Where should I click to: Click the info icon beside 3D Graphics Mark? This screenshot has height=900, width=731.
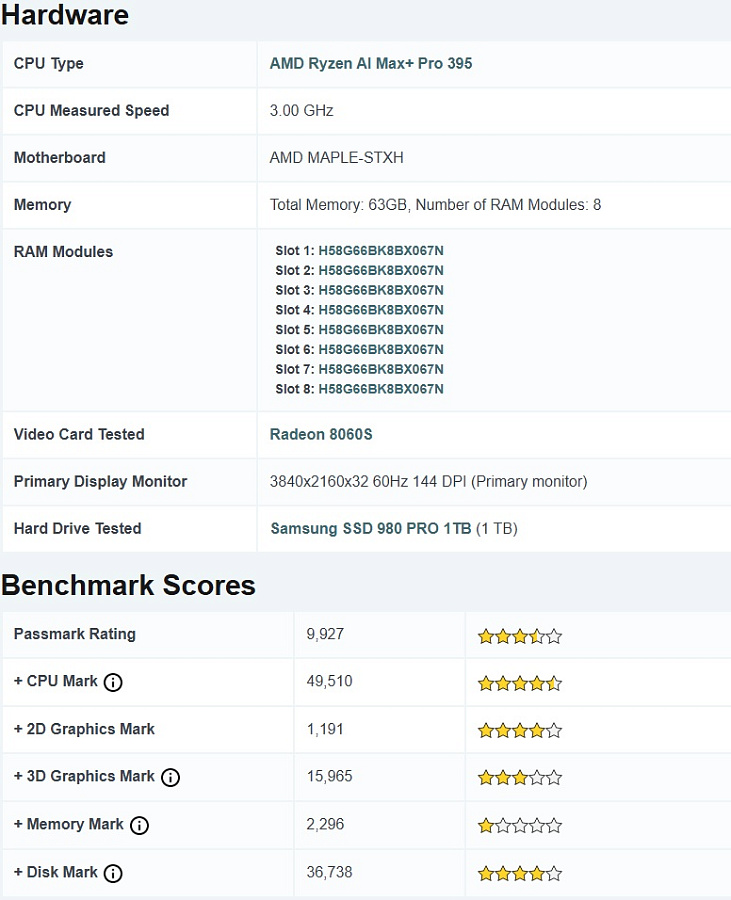pos(170,778)
